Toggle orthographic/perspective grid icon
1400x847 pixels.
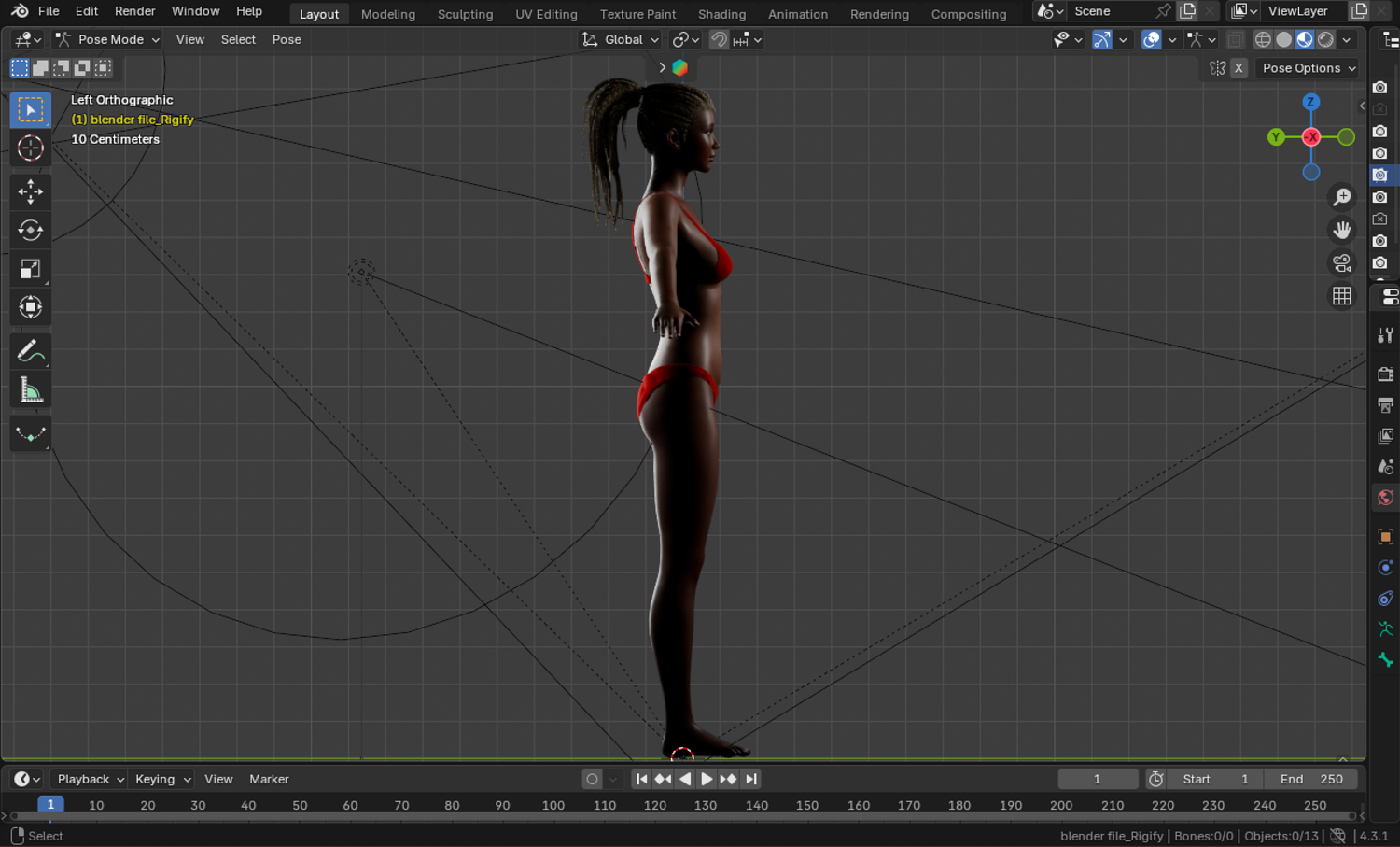click(1341, 296)
